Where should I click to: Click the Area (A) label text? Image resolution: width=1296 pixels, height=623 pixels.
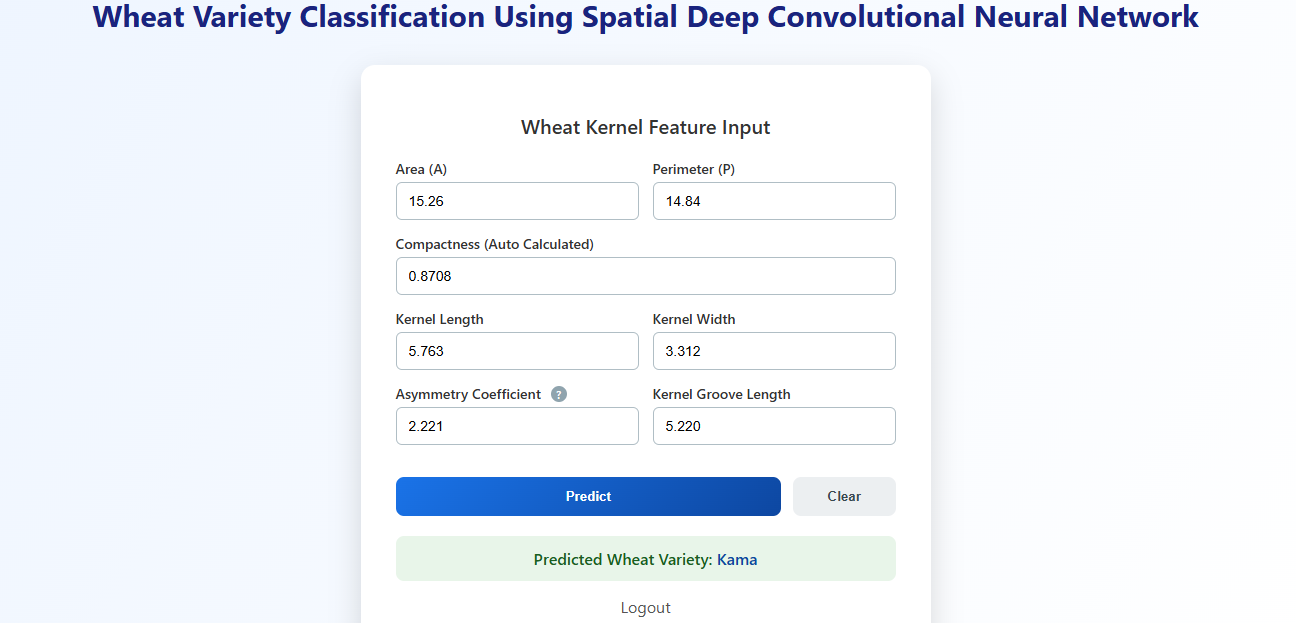[x=421, y=169]
